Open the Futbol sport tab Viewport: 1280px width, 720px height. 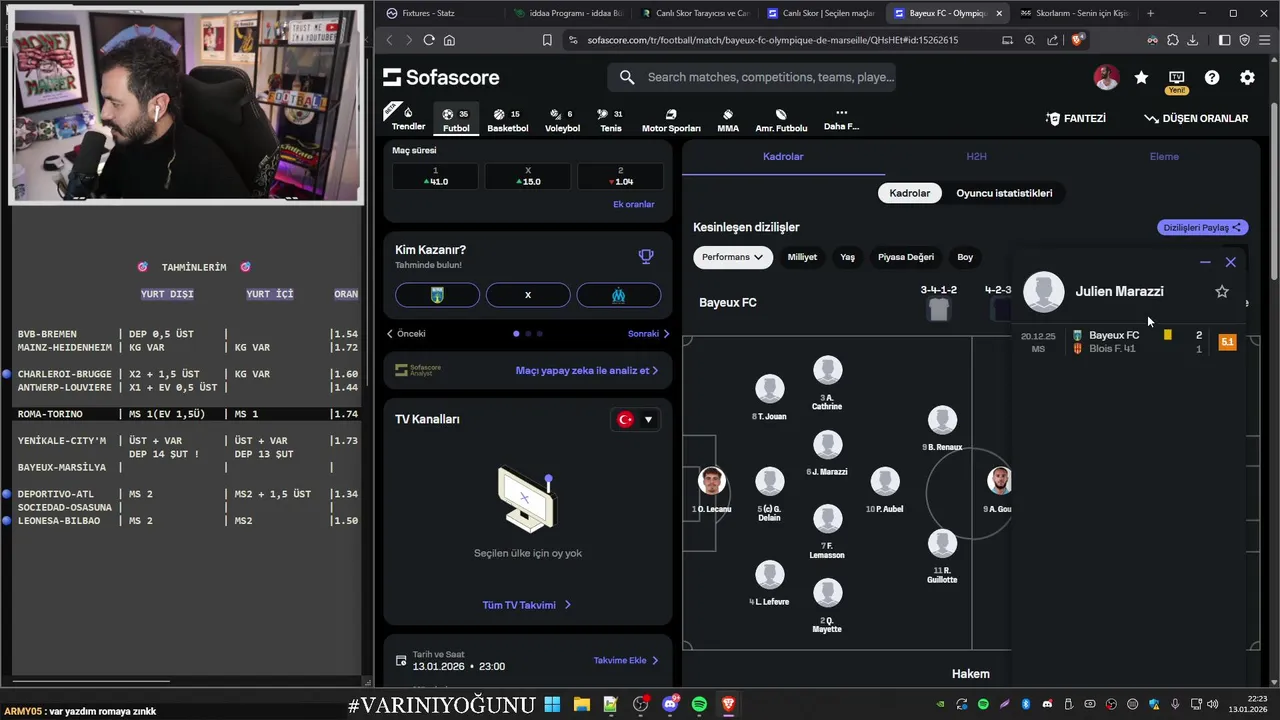456,120
